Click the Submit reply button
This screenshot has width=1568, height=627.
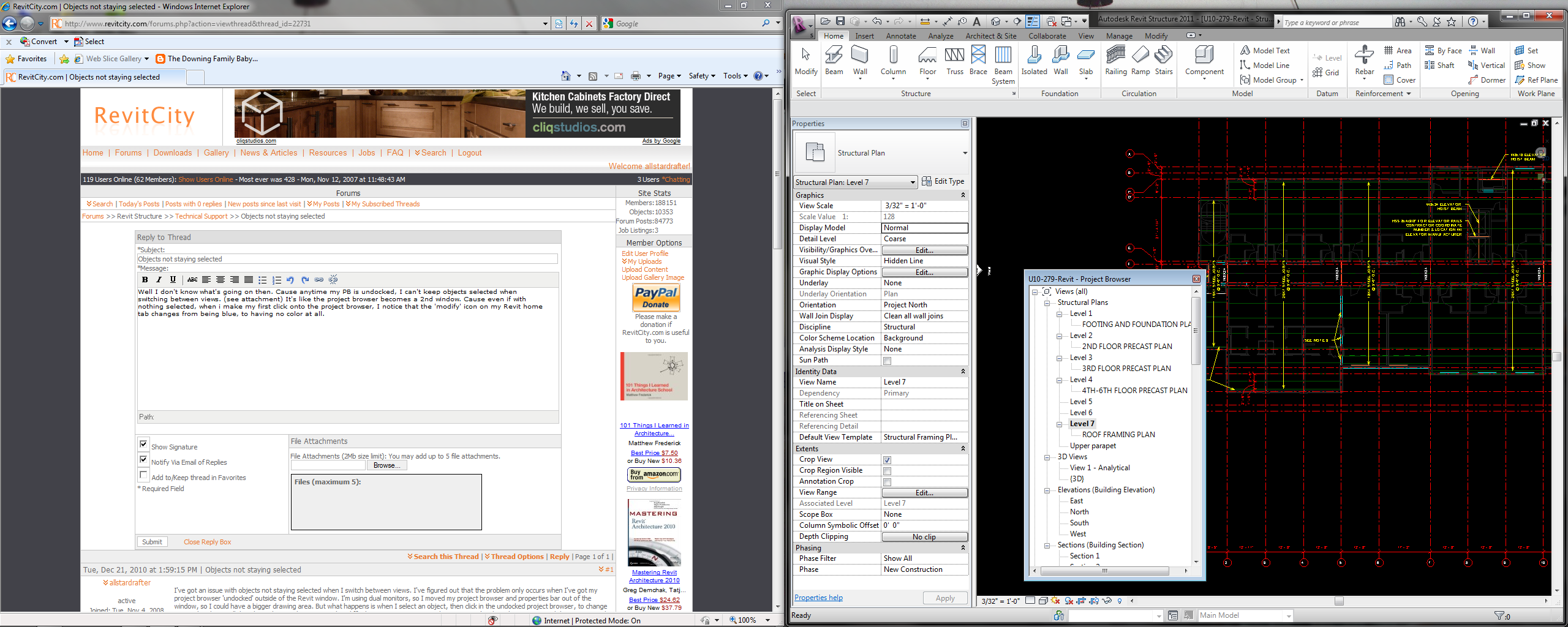click(x=152, y=542)
